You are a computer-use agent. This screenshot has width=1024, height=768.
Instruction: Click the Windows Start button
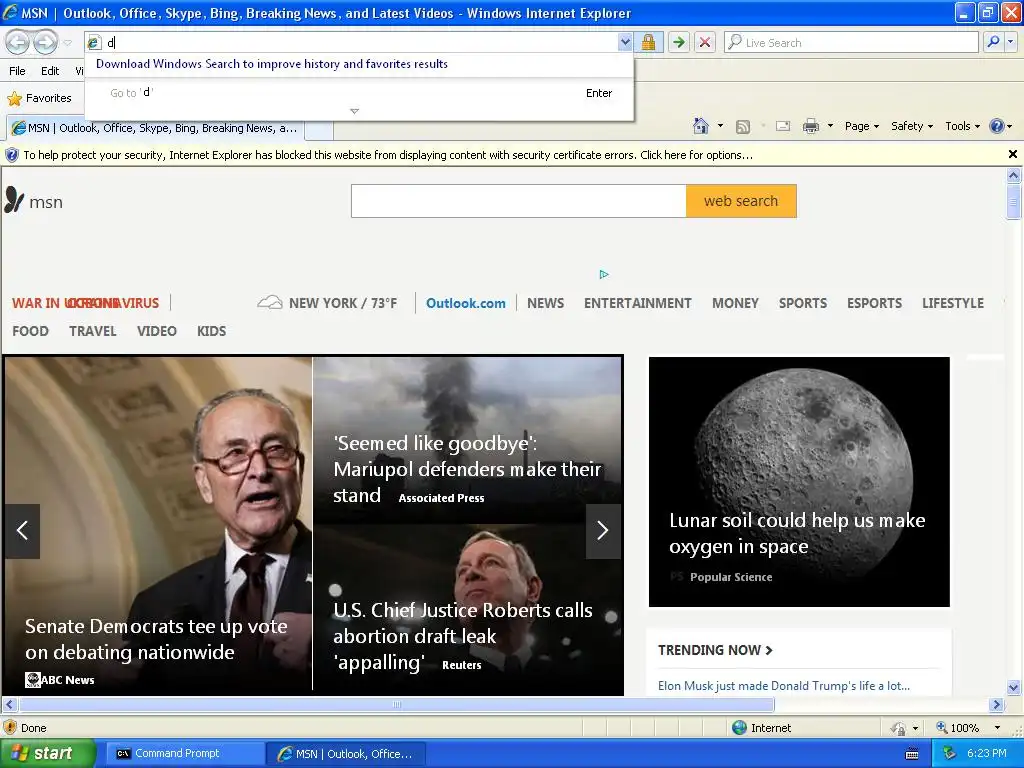pos(48,754)
